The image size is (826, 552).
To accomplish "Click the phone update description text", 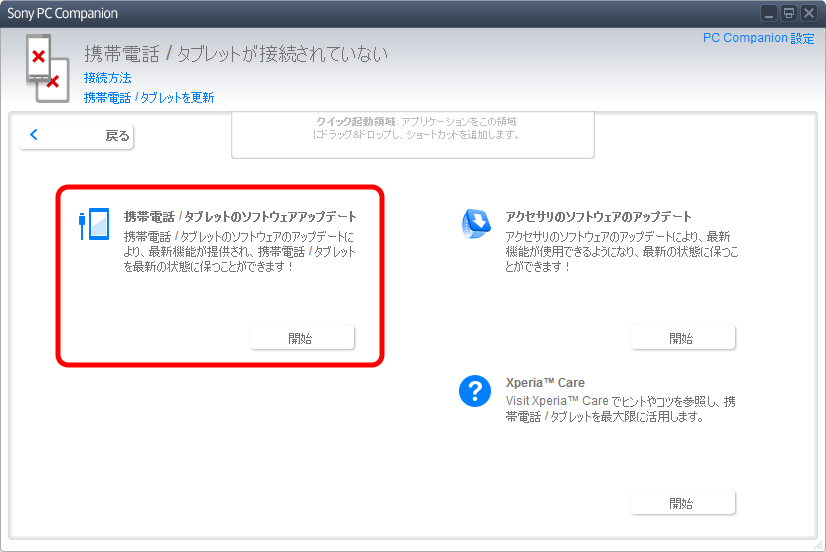I will tap(240, 252).
